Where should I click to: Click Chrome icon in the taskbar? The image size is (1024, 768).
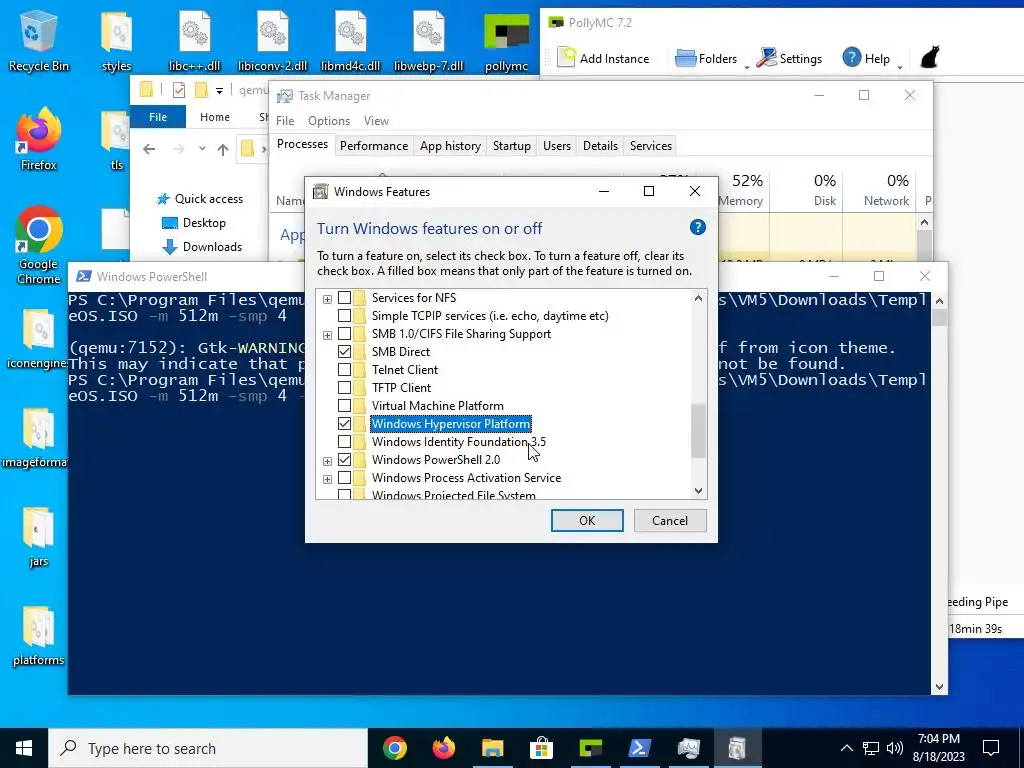pos(394,748)
